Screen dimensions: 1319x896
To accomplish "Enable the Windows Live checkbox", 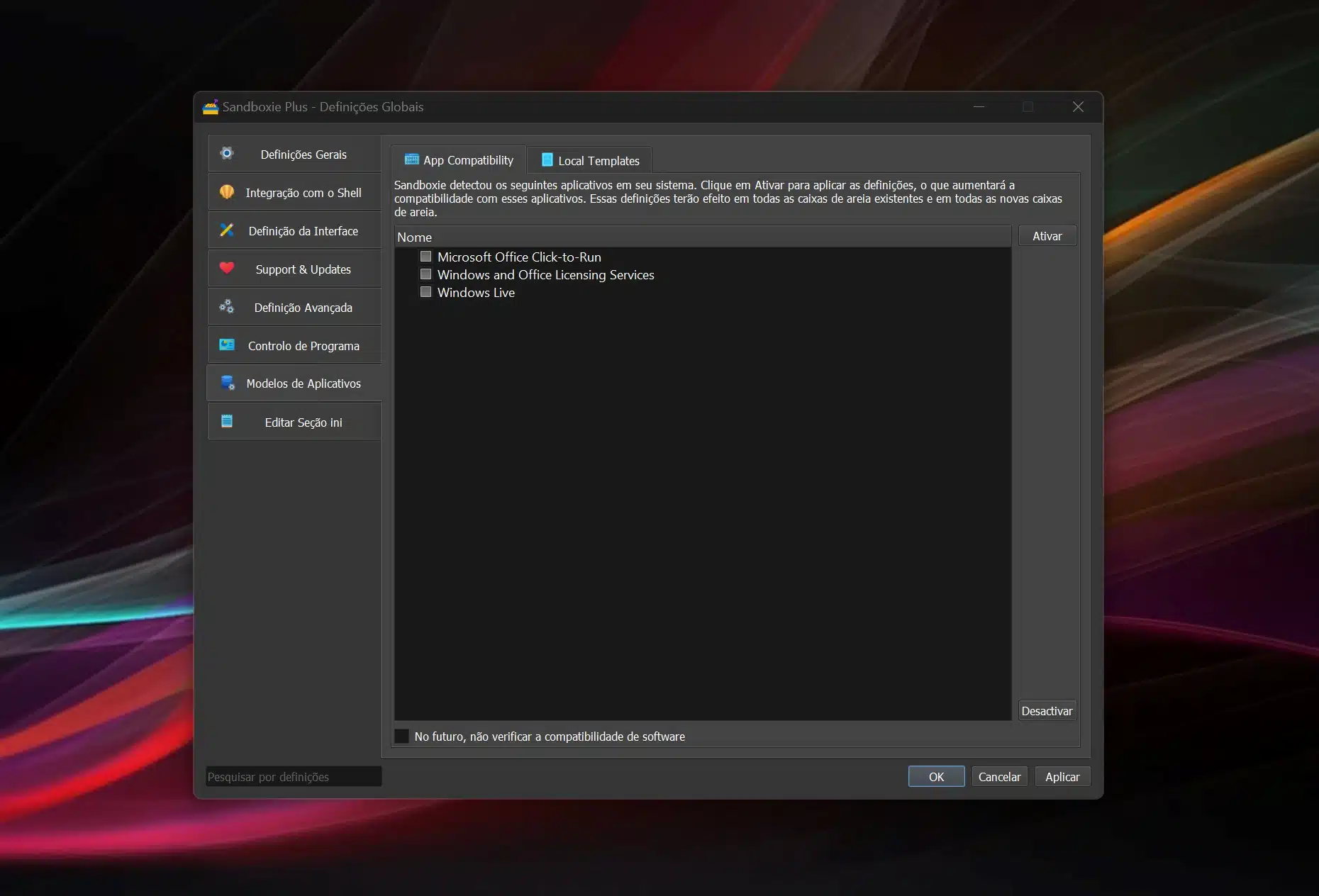I will 425,292.
